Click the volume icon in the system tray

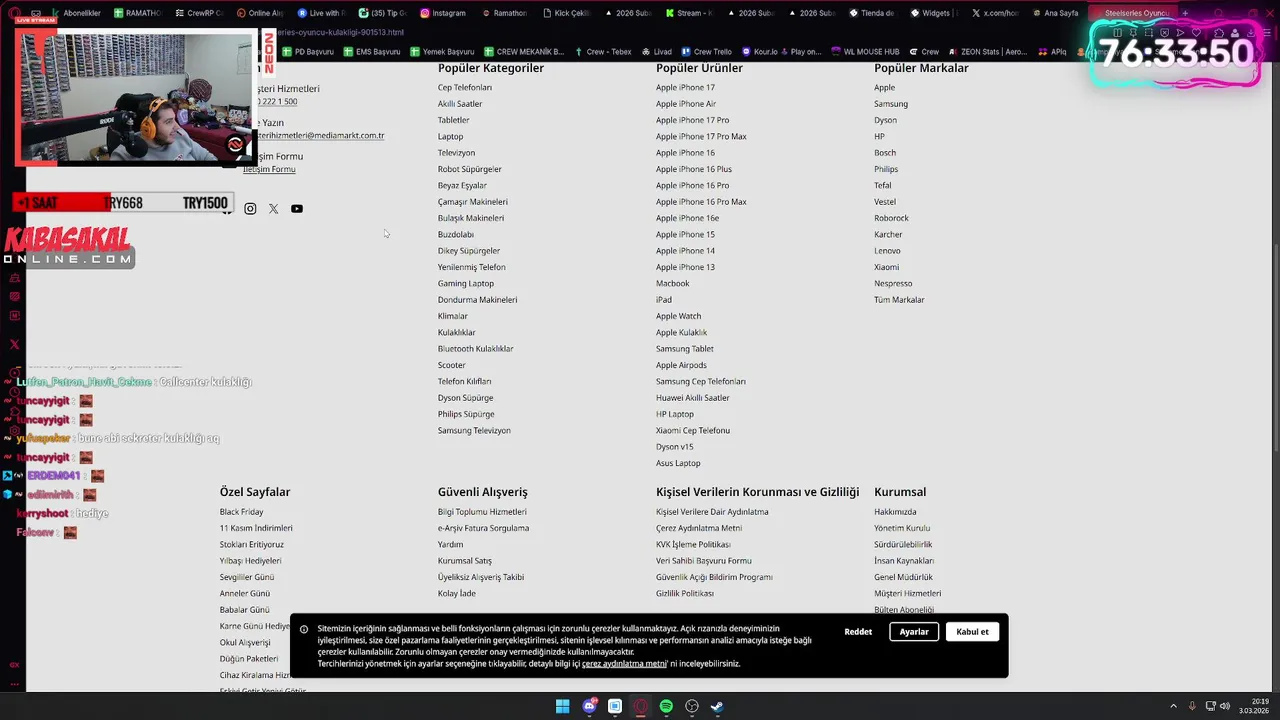1225,706
